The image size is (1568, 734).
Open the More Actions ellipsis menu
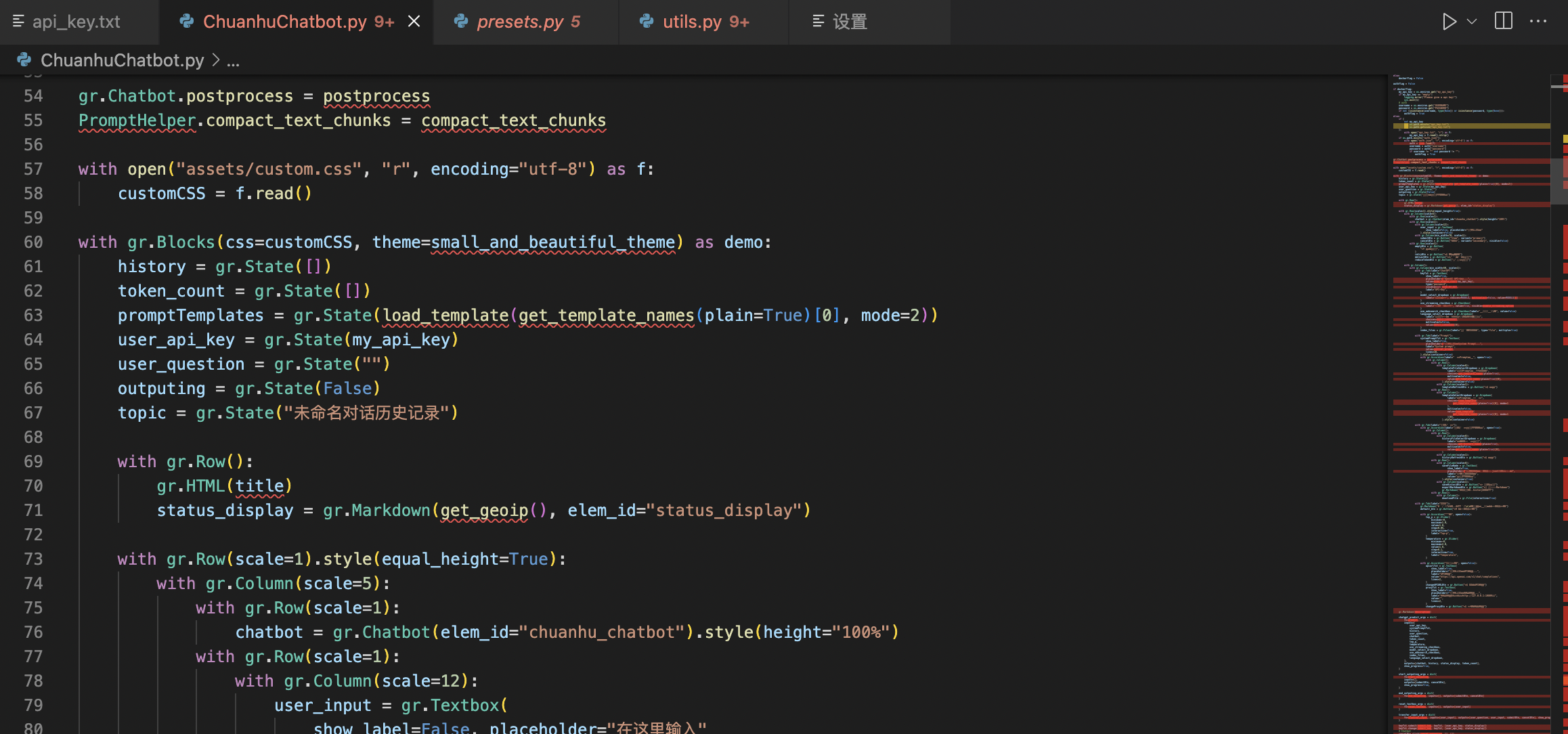[1540, 21]
